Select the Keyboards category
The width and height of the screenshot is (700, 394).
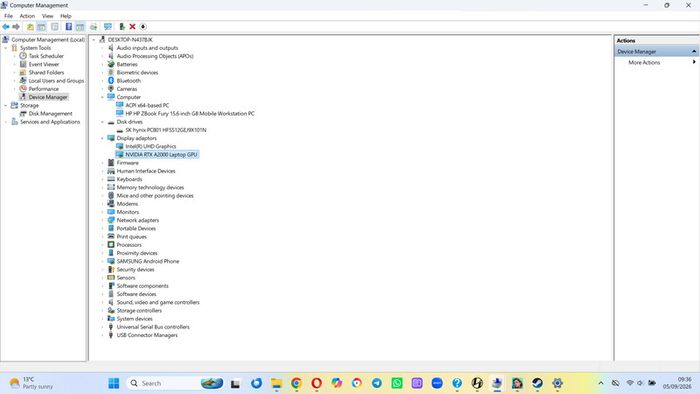click(129, 179)
